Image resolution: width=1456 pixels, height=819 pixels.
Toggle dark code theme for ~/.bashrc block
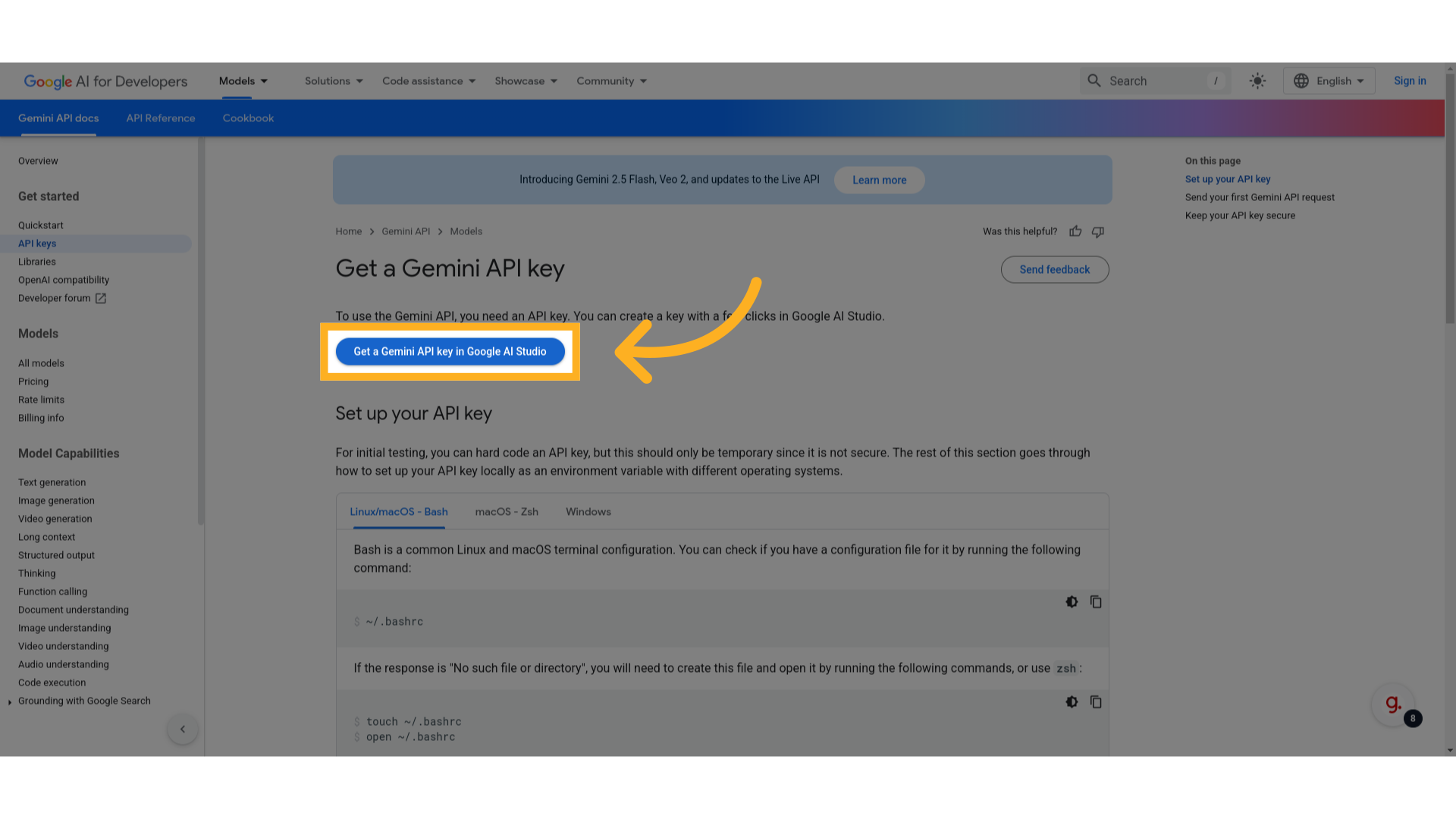[1072, 601]
